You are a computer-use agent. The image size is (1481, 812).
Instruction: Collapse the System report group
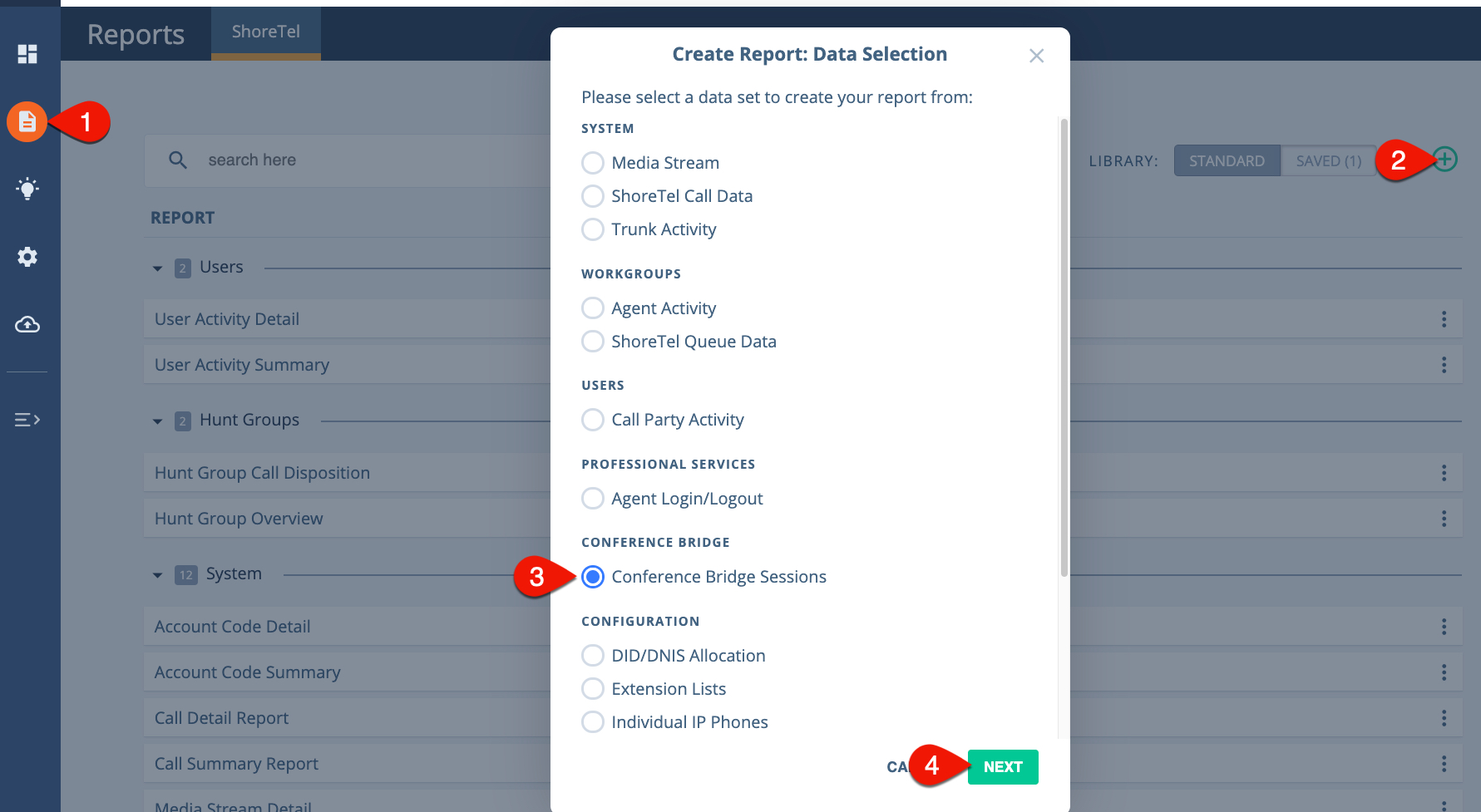coord(157,575)
